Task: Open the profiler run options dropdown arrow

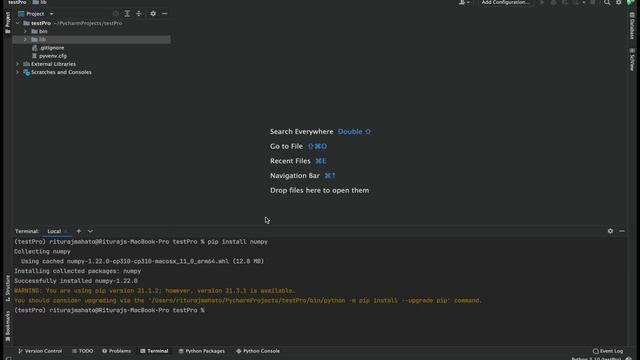Action: click(x=584, y=2)
